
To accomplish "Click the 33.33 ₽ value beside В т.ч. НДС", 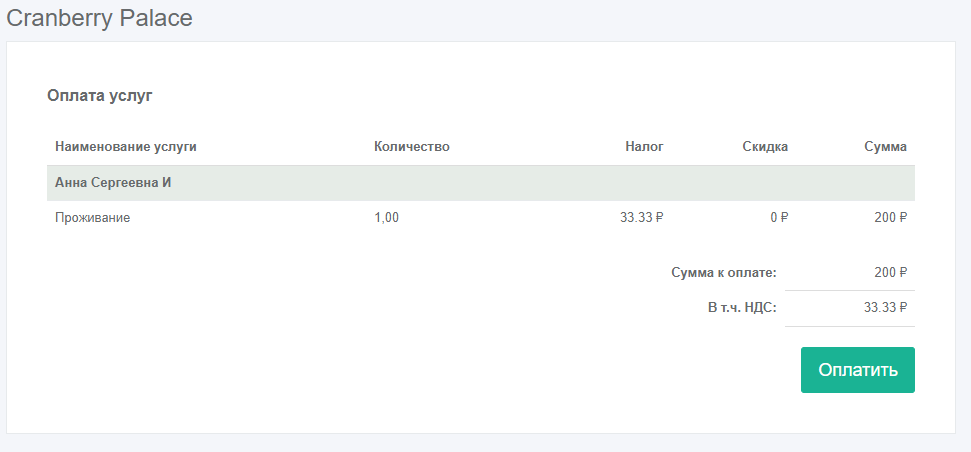I will 885,308.
